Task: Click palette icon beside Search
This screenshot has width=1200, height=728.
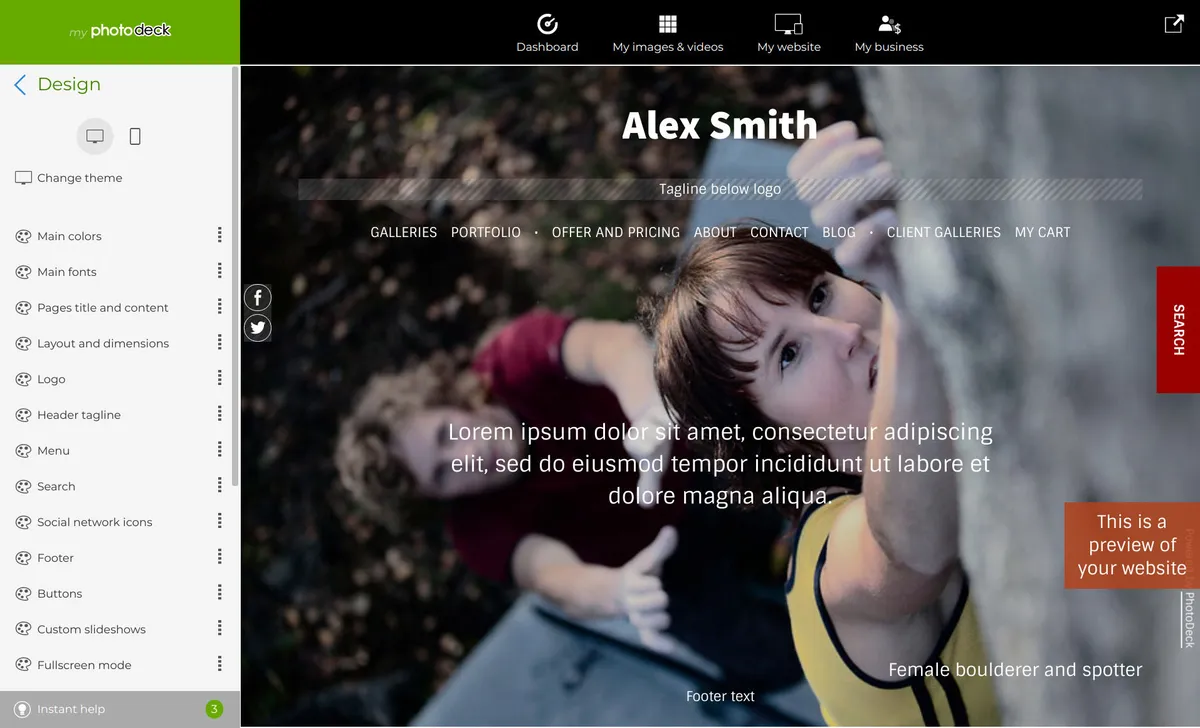Action: tap(23, 486)
